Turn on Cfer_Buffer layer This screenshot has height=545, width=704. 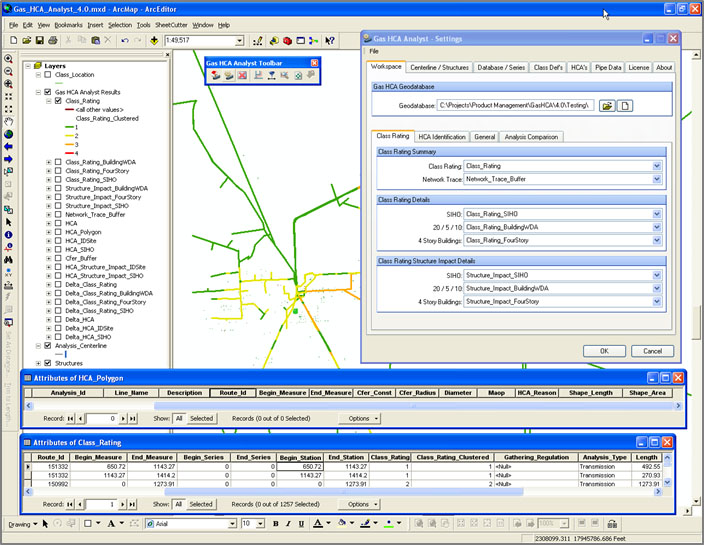(58, 258)
